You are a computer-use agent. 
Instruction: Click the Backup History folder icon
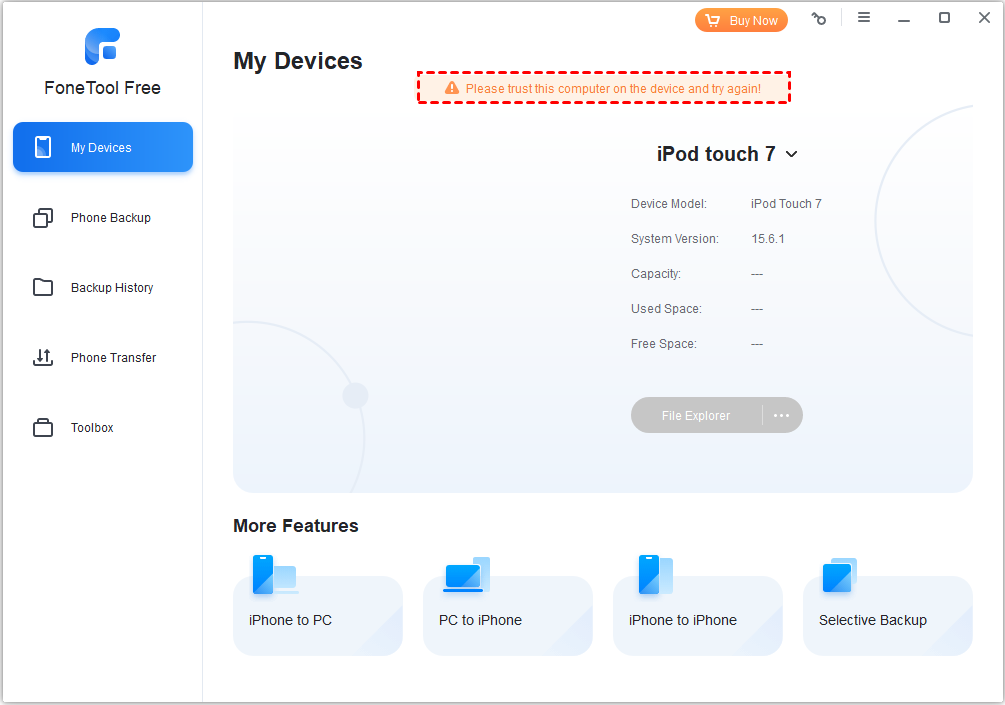click(x=43, y=288)
